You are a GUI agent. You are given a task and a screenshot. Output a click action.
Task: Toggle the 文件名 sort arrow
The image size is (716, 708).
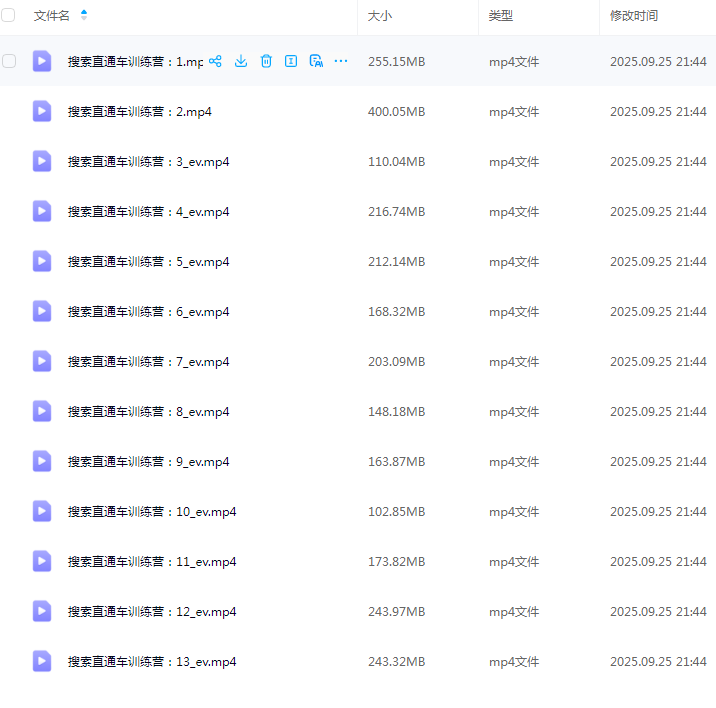84,15
